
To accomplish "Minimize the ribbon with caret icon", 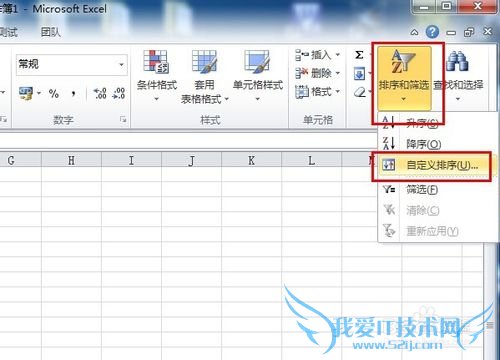I will pos(414,32).
